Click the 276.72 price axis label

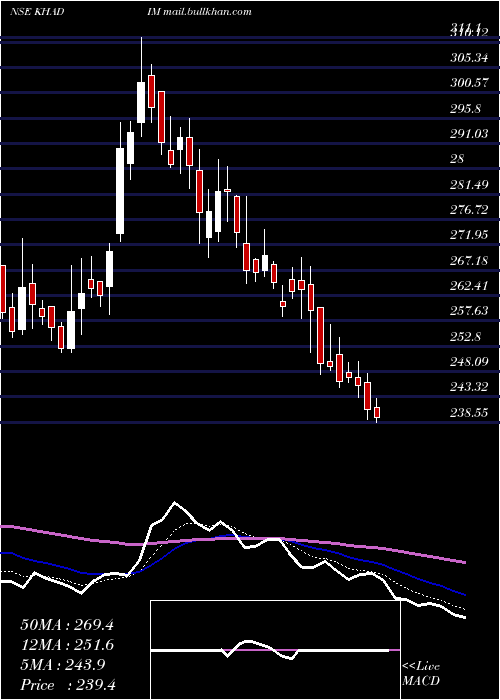469,209
